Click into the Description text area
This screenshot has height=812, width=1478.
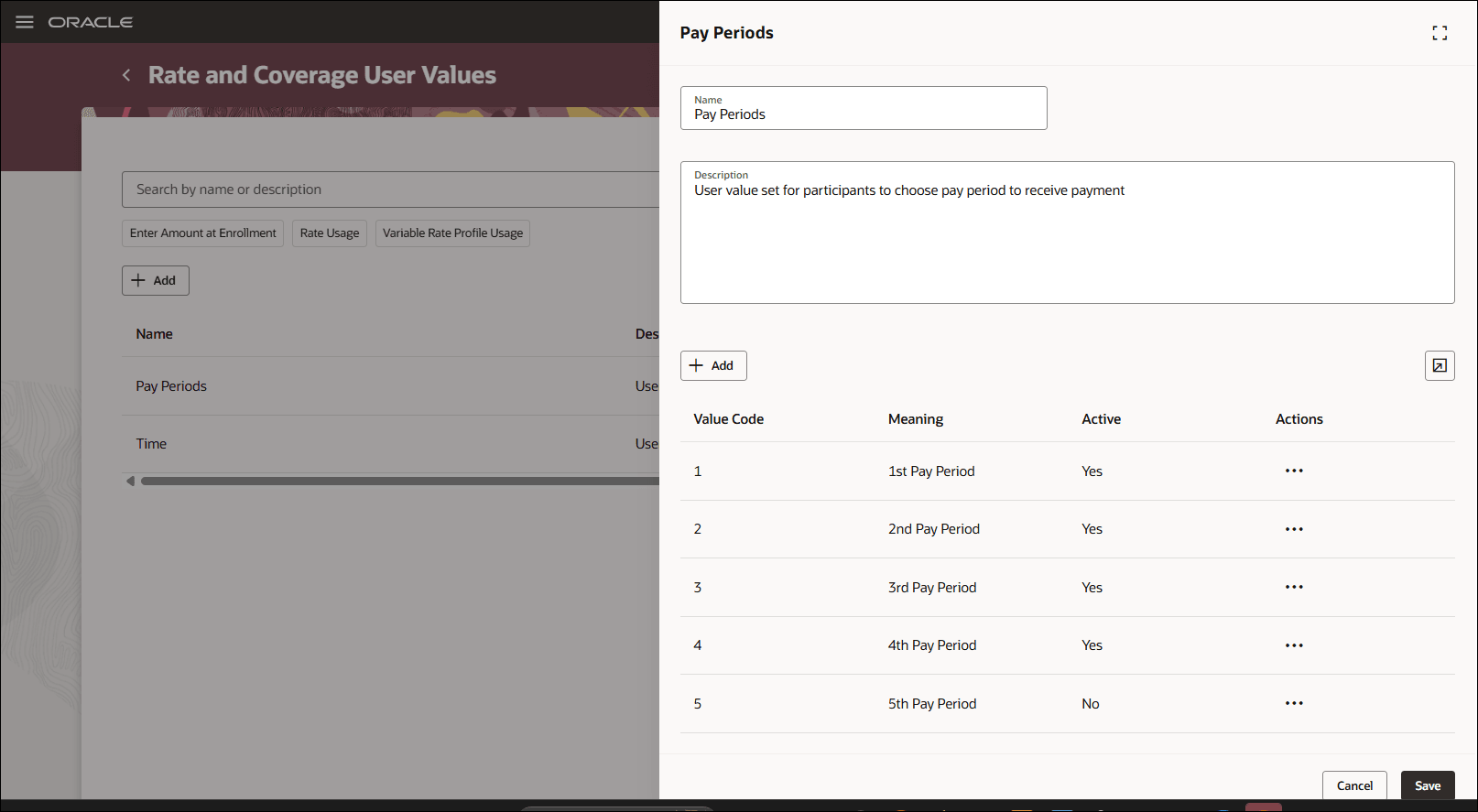pyautogui.click(x=1067, y=233)
